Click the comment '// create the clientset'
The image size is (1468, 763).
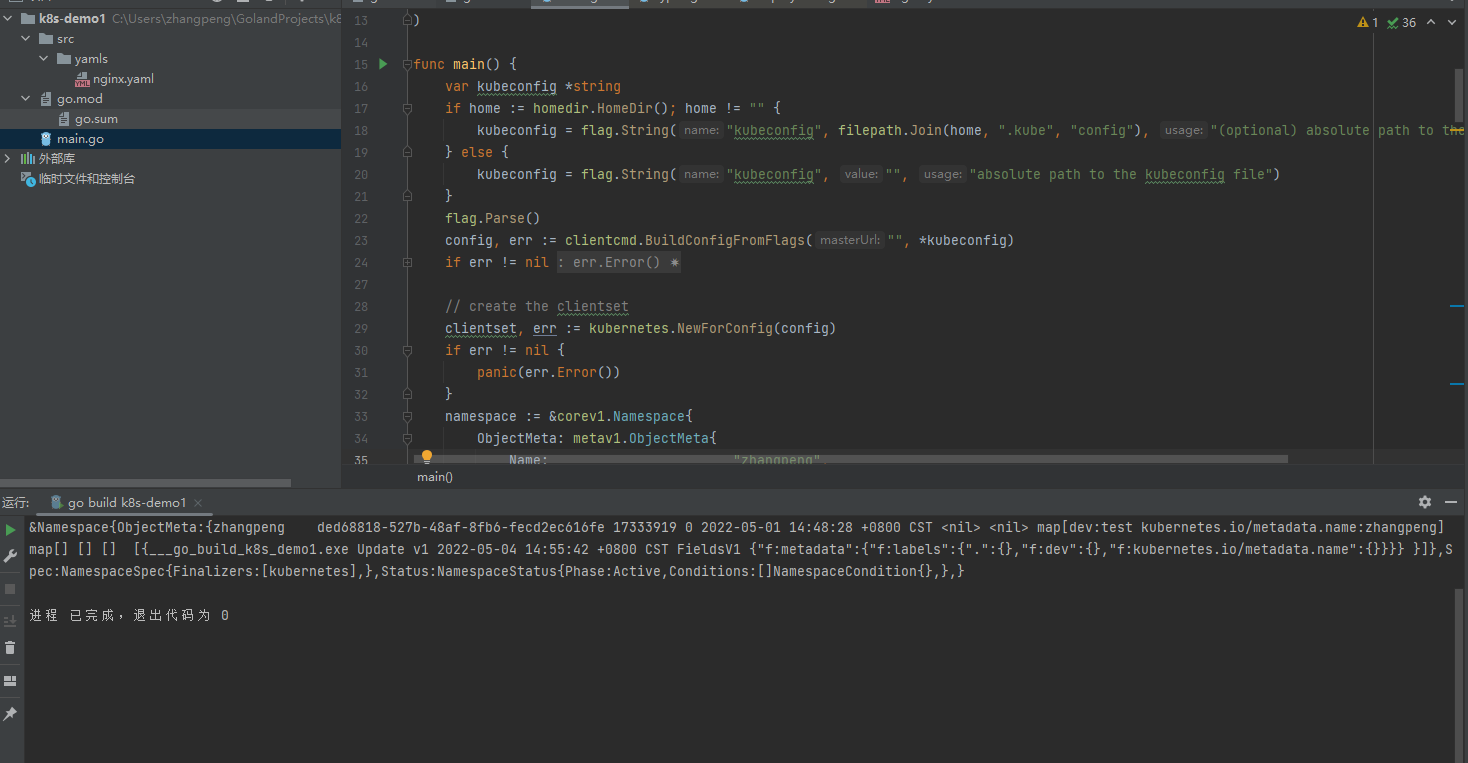[537, 306]
